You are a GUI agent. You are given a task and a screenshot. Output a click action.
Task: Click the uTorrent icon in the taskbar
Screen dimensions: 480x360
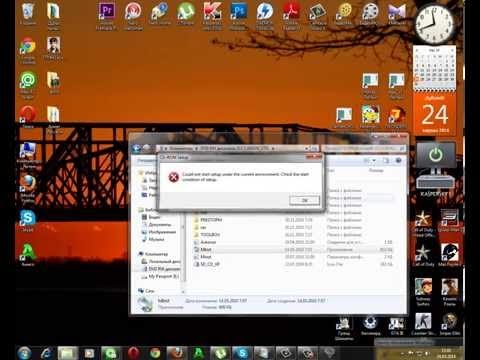coord(220,353)
